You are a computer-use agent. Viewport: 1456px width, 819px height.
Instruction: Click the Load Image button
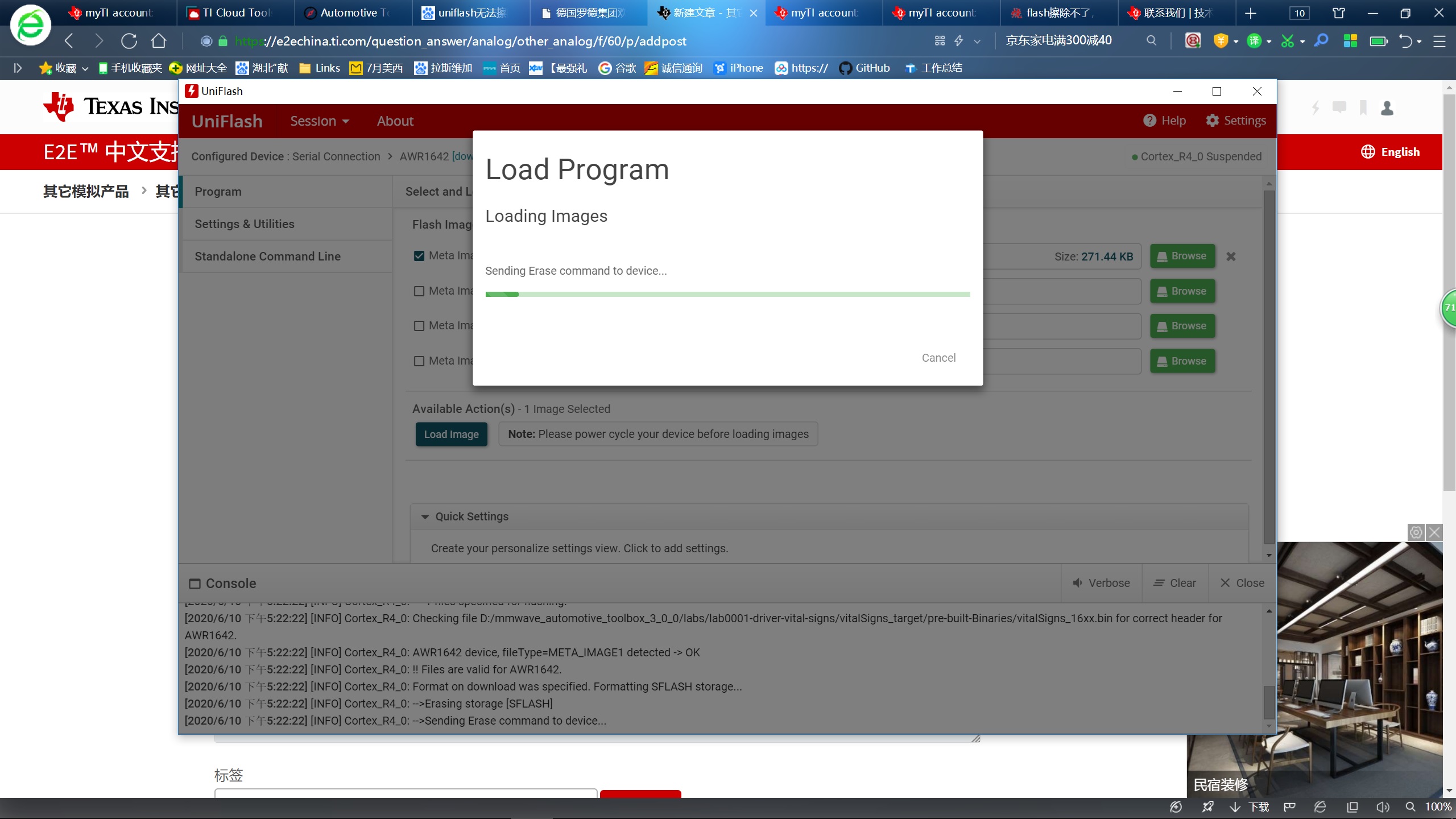(451, 435)
